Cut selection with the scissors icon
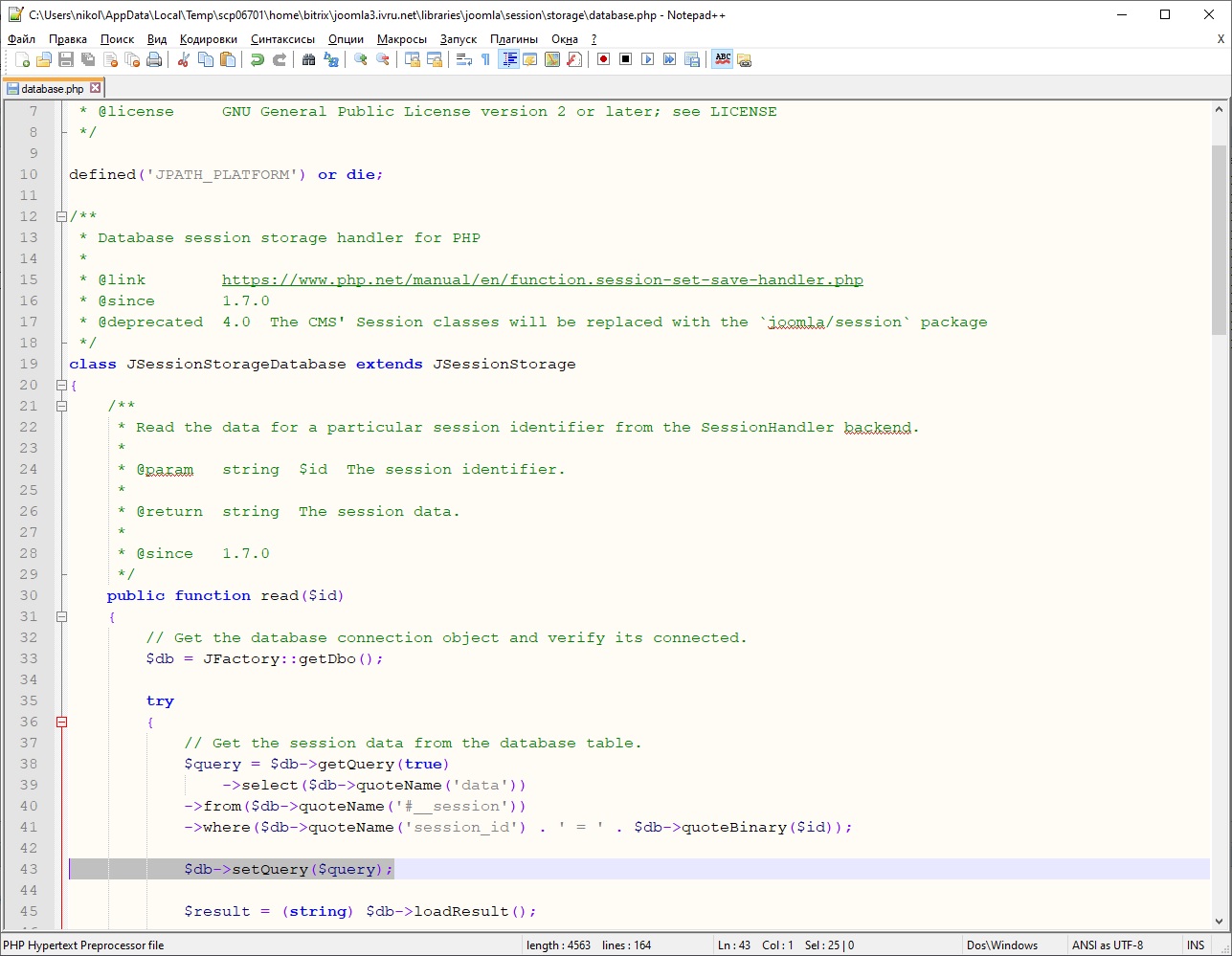The width and height of the screenshot is (1232, 956). [184, 59]
